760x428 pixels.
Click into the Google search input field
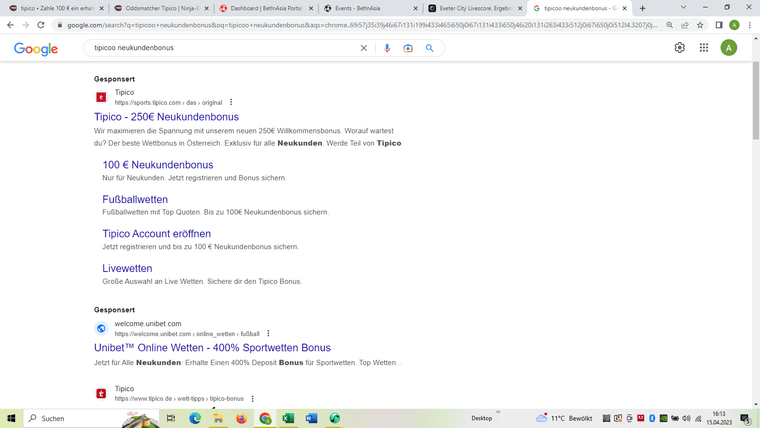pos(223,48)
